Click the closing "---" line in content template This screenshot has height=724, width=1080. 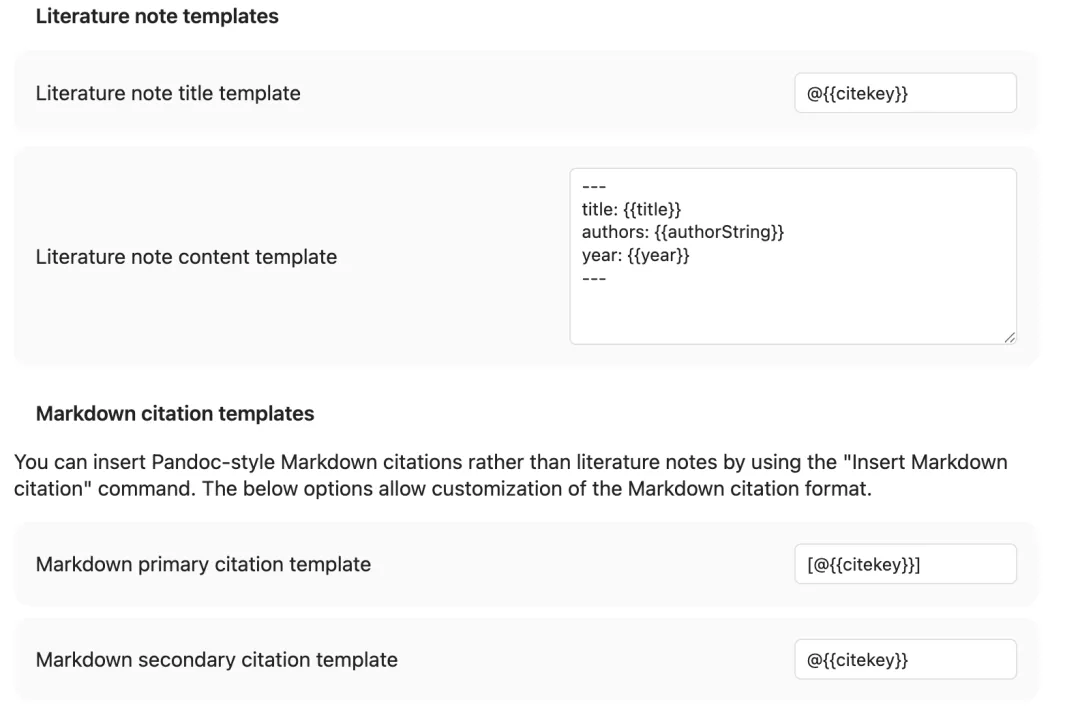pyautogui.click(x=594, y=278)
